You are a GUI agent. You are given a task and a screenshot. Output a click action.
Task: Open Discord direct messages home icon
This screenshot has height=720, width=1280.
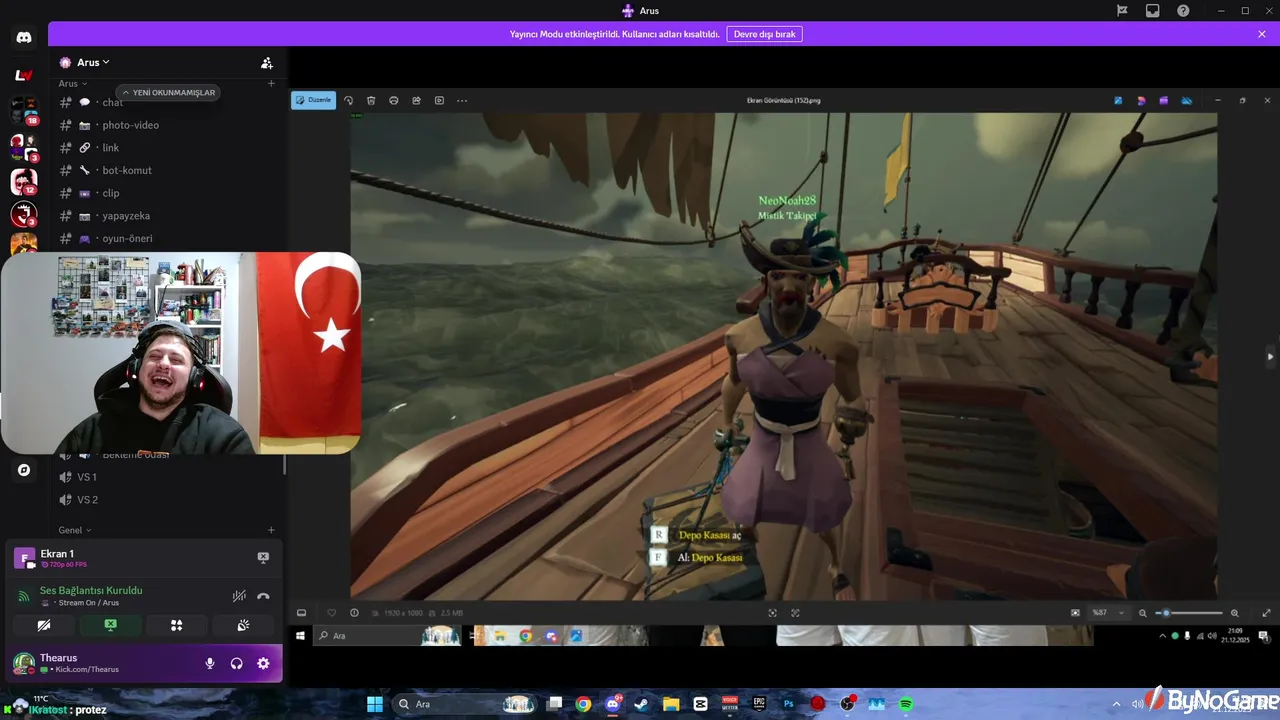coord(24,37)
